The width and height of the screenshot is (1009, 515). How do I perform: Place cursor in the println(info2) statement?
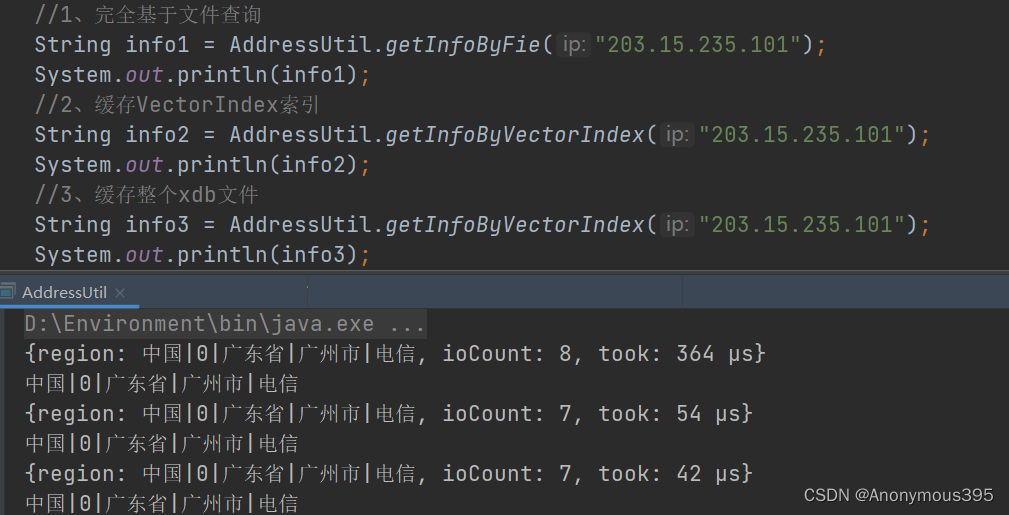(203, 165)
